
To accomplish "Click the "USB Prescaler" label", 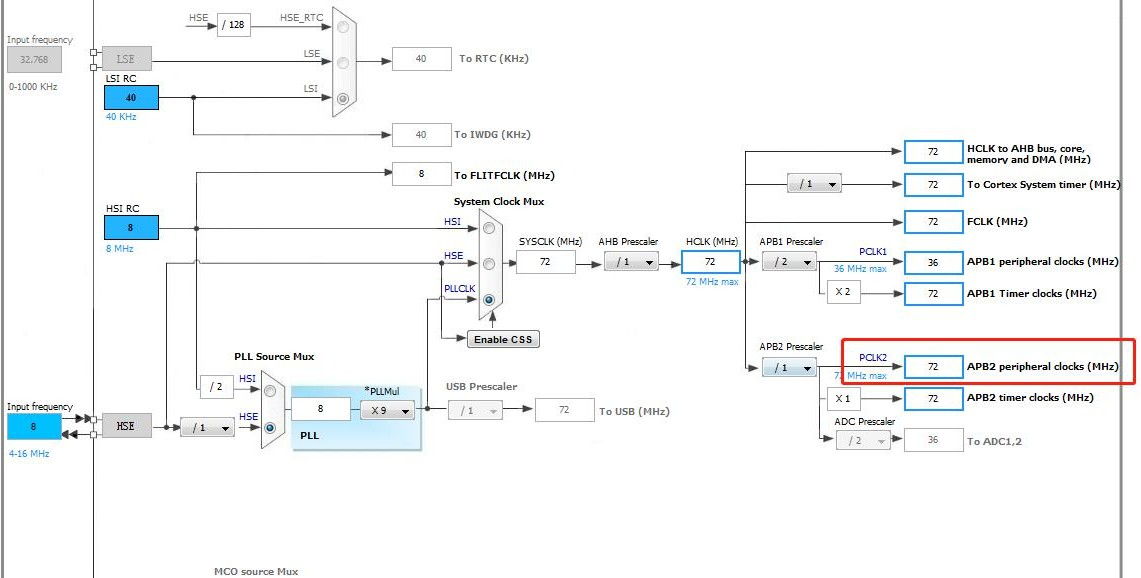I will [482, 387].
